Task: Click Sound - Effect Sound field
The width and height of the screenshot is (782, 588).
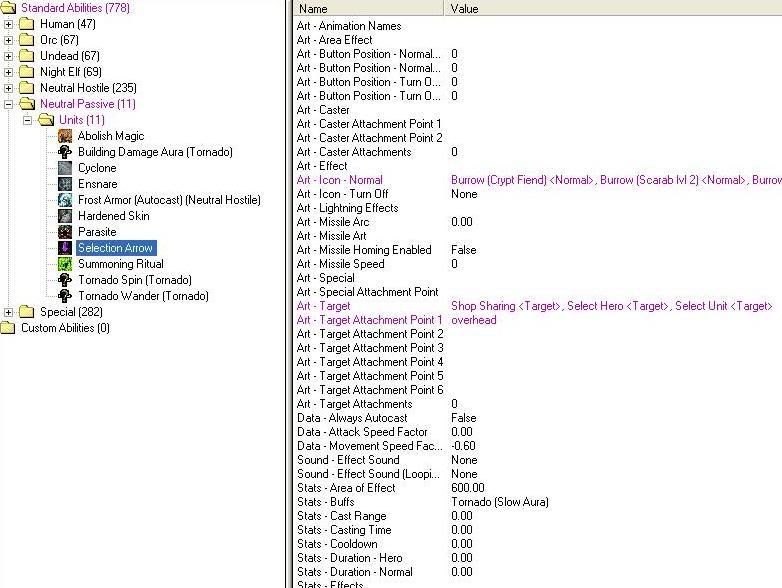Action: (x=348, y=460)
